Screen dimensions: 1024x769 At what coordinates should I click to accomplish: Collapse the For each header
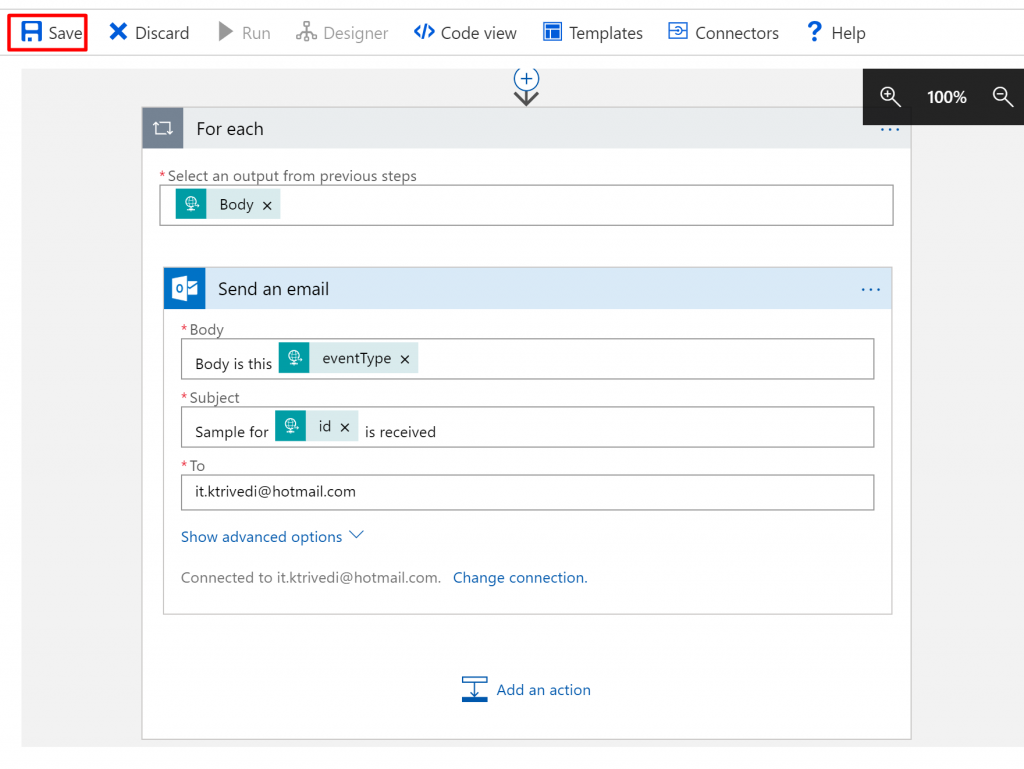(526, 129)
